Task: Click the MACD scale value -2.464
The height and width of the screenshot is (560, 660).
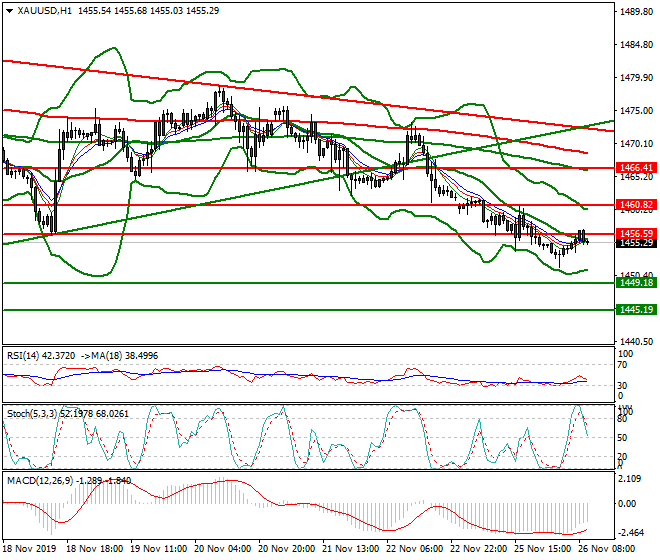Action: tap(632, 533)
